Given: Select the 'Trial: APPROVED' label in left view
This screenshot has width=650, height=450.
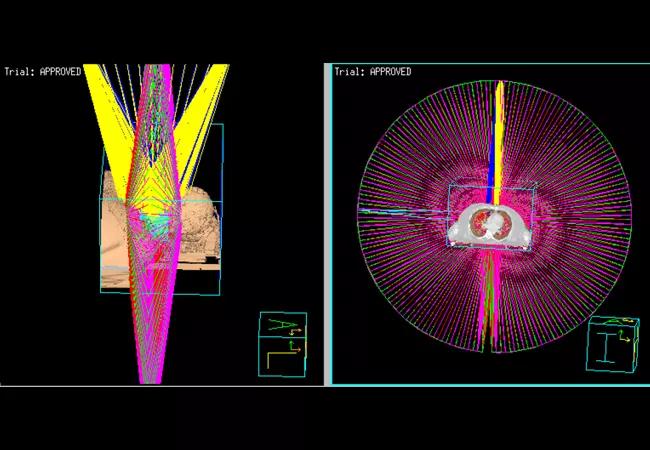Looking at the screenshot, I should point(42,72).
